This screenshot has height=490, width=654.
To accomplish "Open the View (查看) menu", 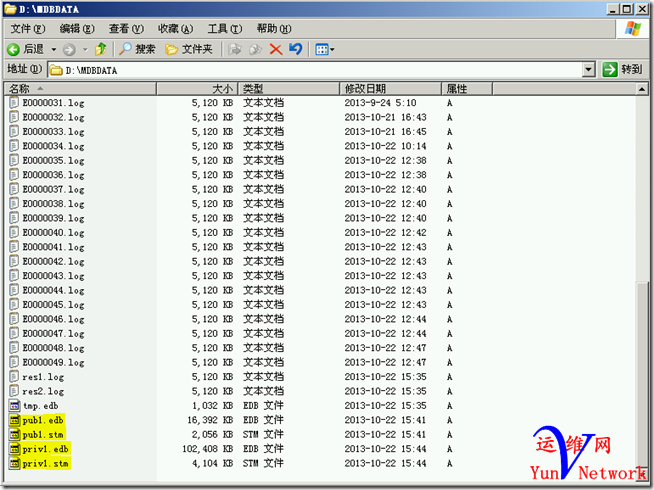I will [x=126, y=29].
